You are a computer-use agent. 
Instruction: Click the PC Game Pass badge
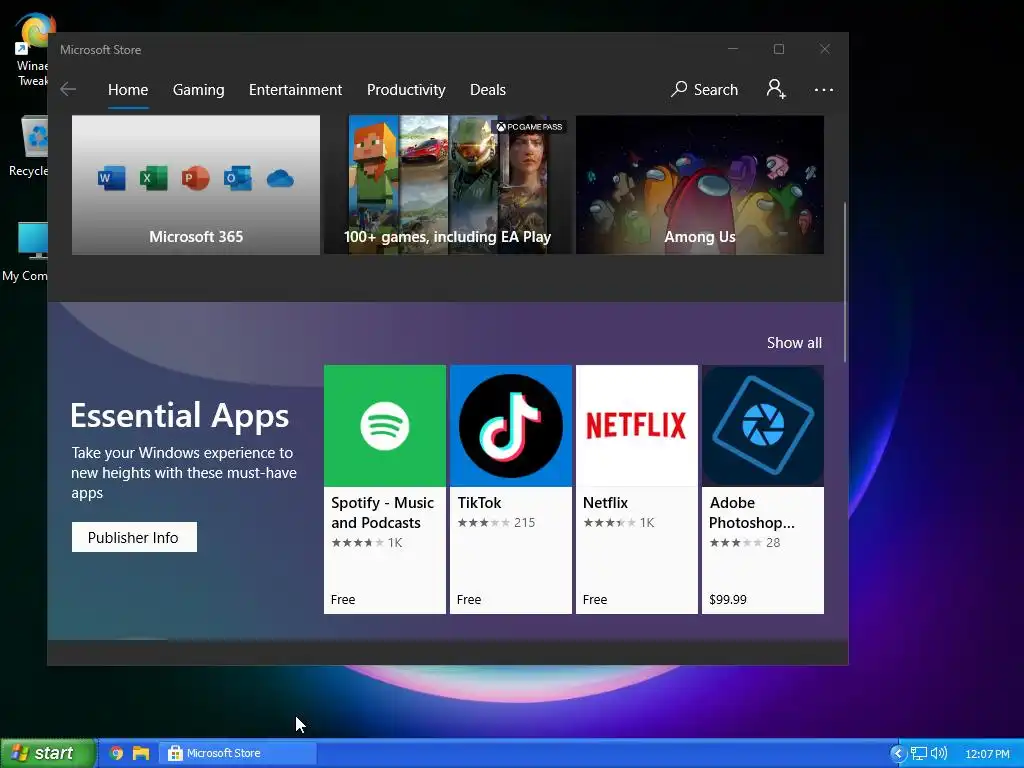point(529,127)
